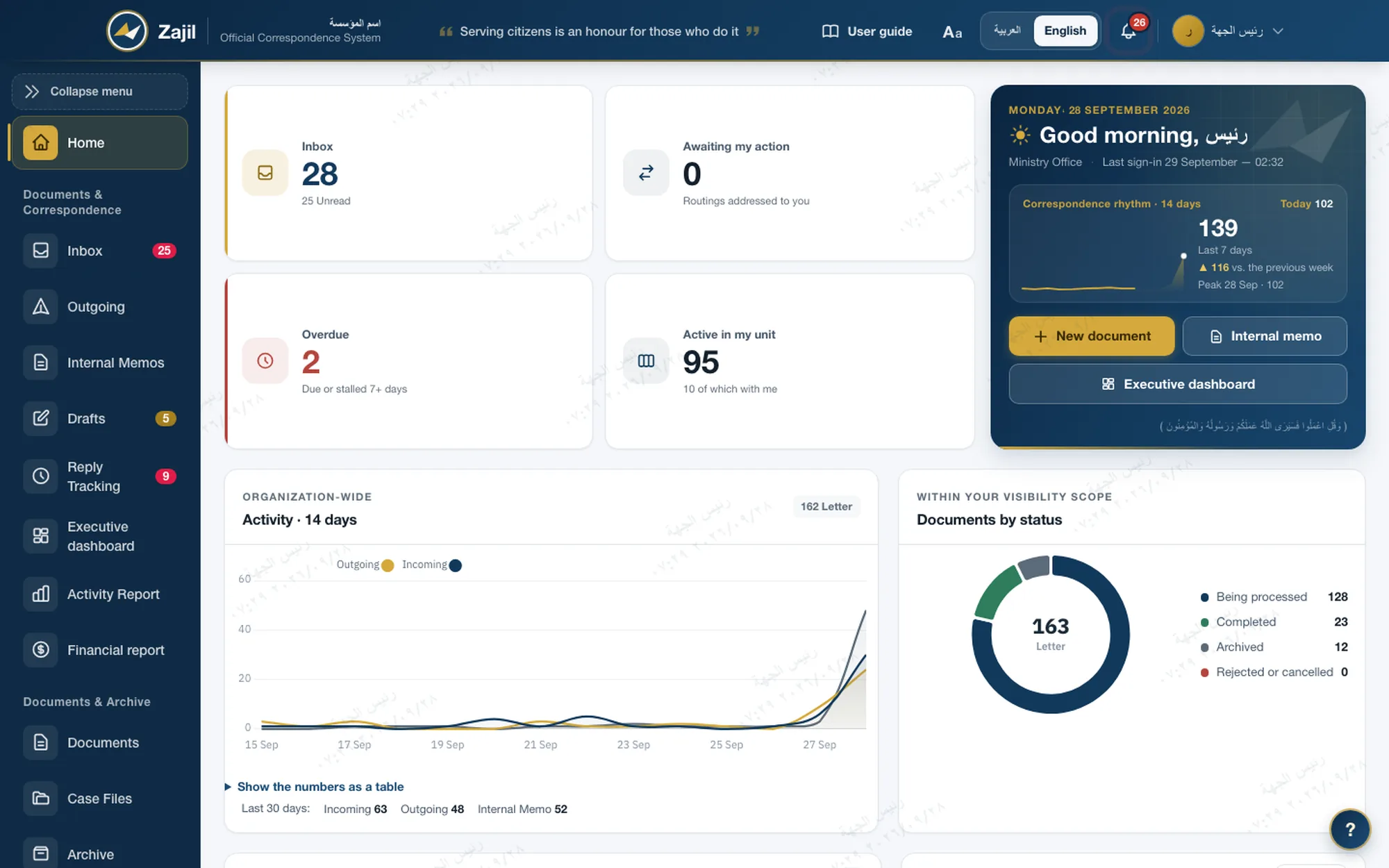Click the Financial report dollar icon
1389x868 pixels.
click(x=41, y=650)
